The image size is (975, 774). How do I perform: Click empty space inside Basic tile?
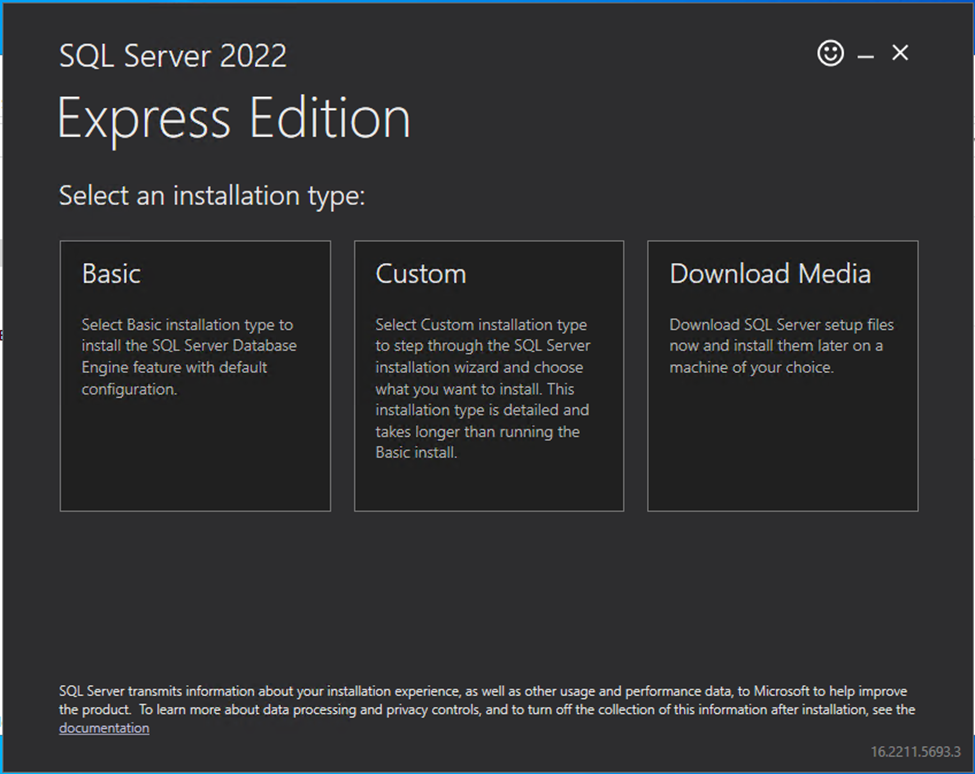pos(195,460)
